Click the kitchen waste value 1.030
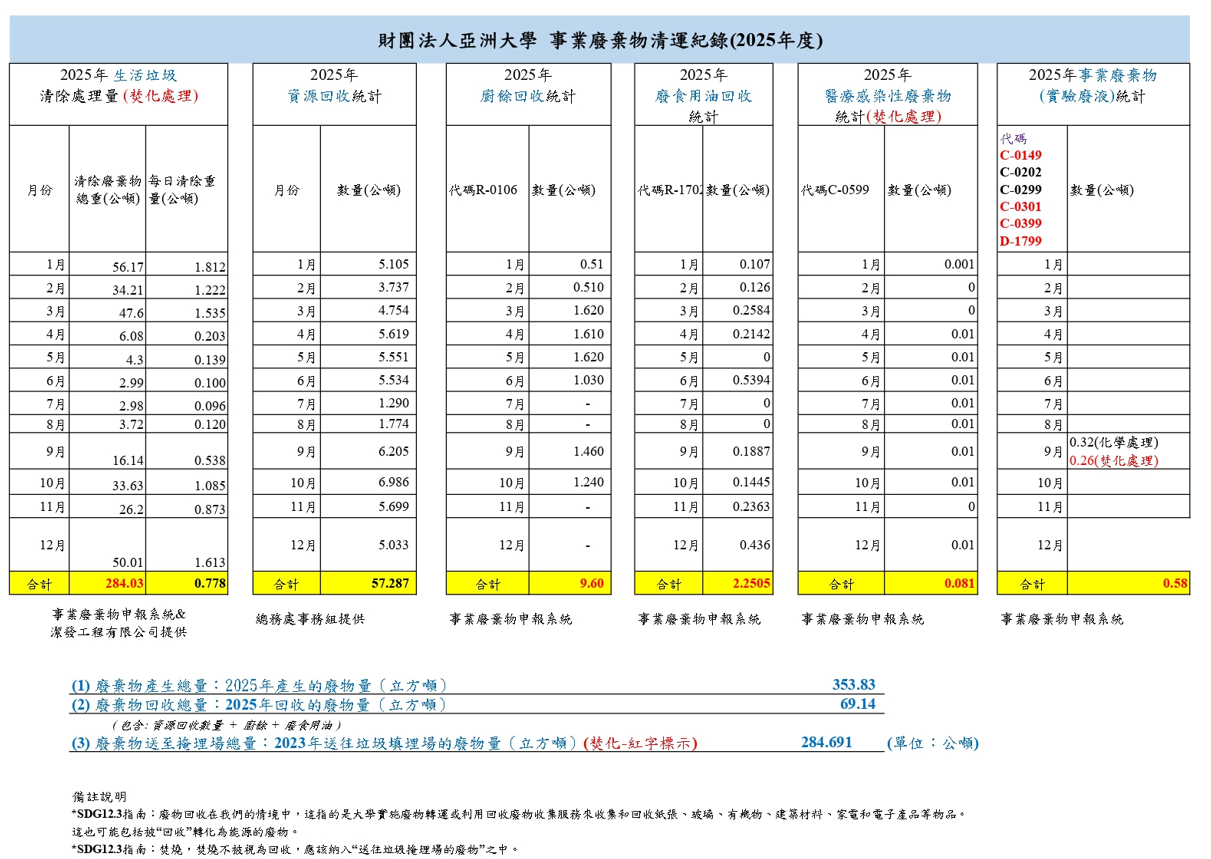Image resolution: width=1211 pixels, height=859 pixels. (589, 380)
